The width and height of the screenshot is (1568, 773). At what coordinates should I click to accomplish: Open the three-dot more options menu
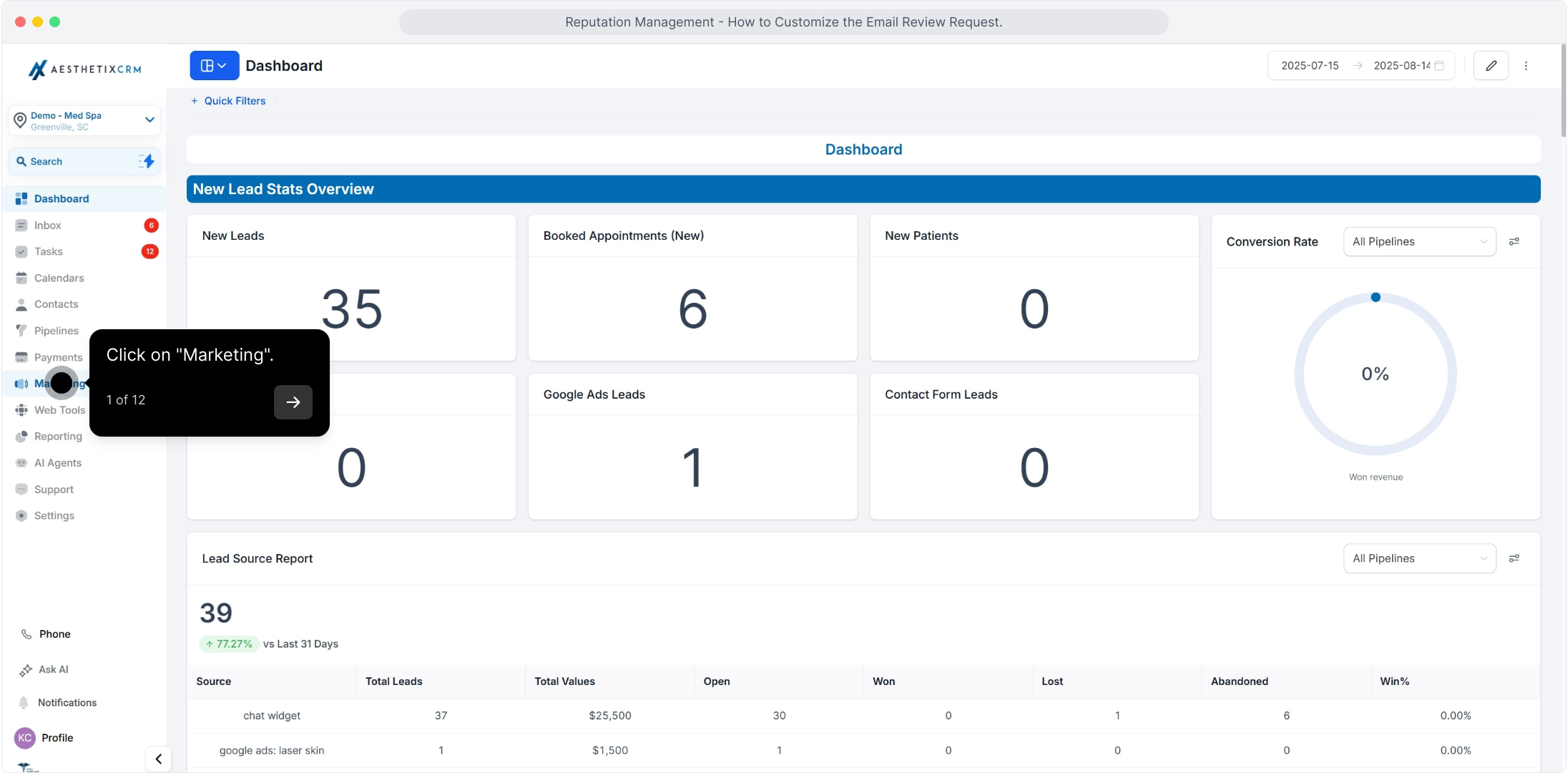coord(1527,66)
